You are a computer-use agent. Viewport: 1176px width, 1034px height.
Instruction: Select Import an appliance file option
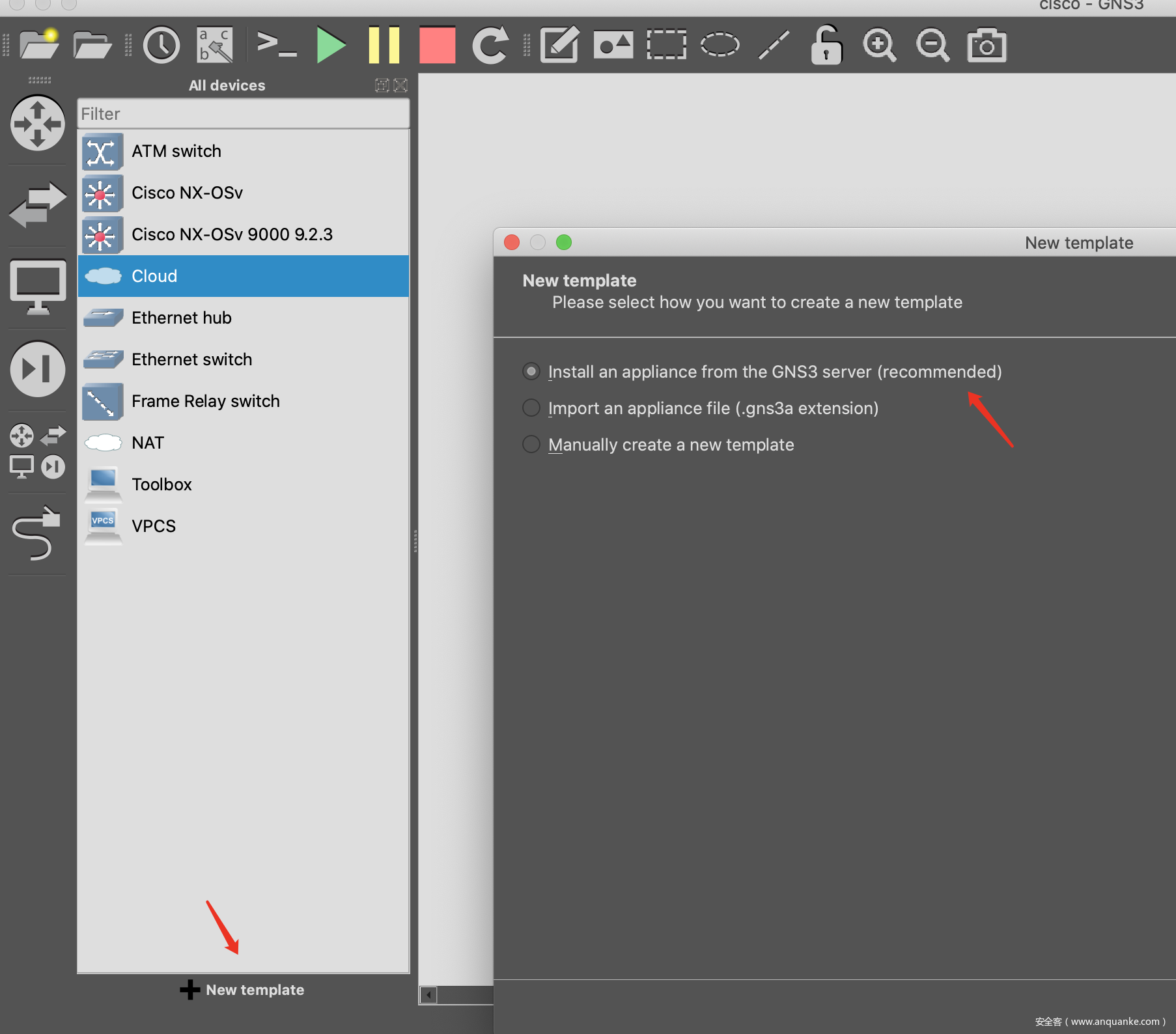point(531,408)
